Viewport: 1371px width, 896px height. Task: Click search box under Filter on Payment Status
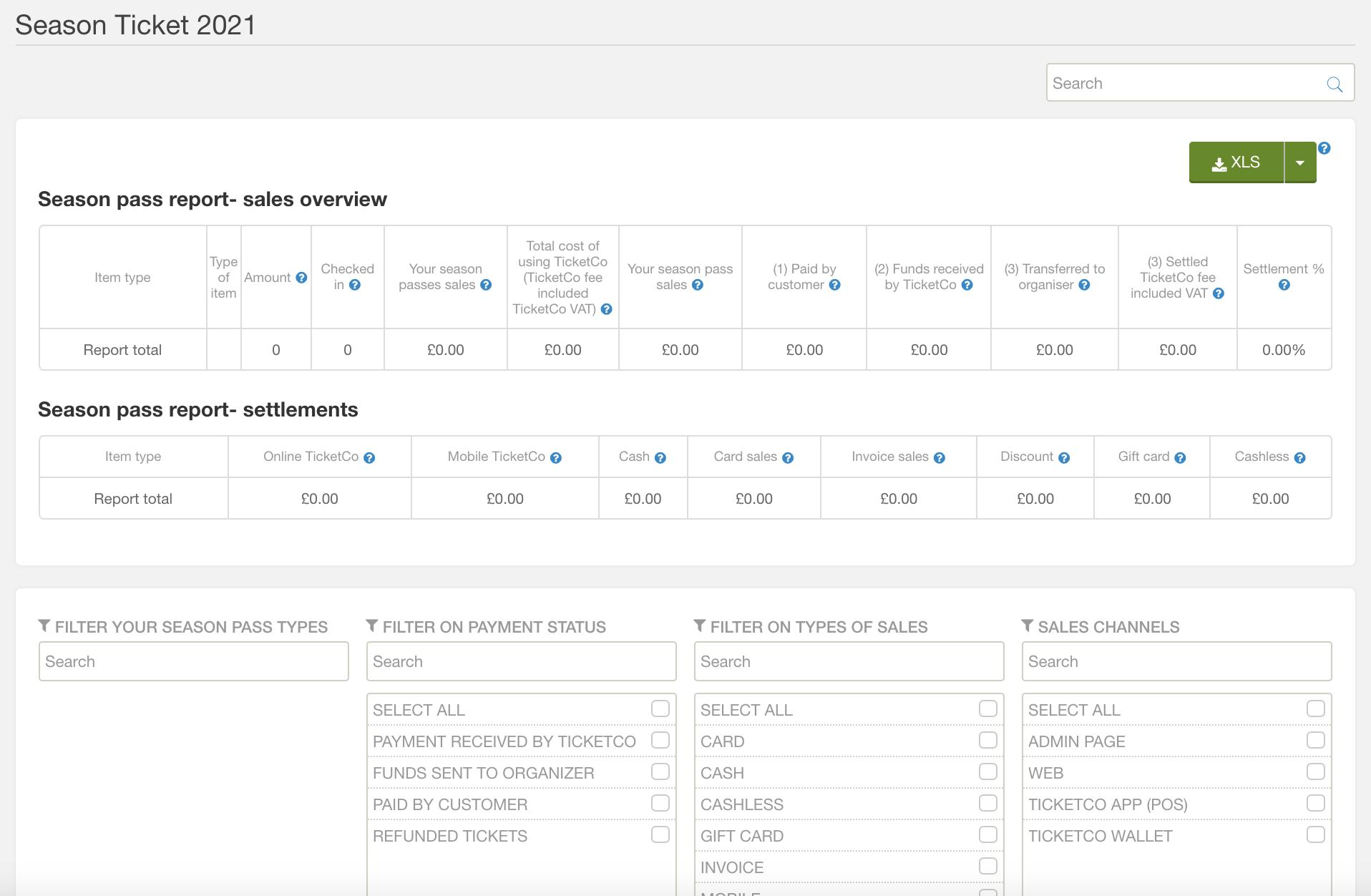coord(521,661)
